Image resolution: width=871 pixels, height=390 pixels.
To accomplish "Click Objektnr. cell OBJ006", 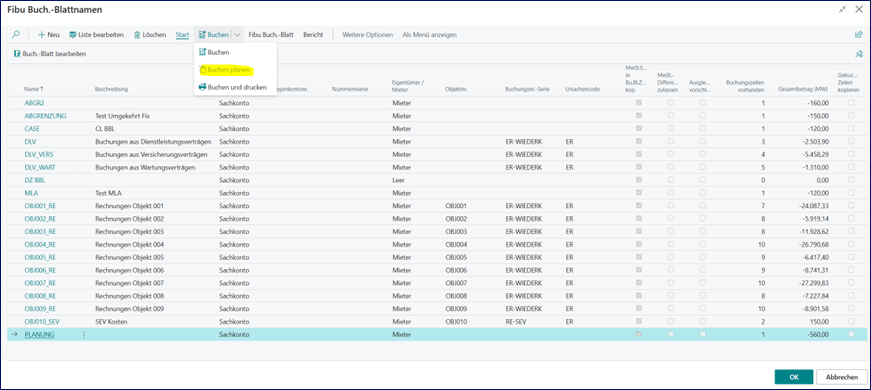I will [x=456, y=270].
